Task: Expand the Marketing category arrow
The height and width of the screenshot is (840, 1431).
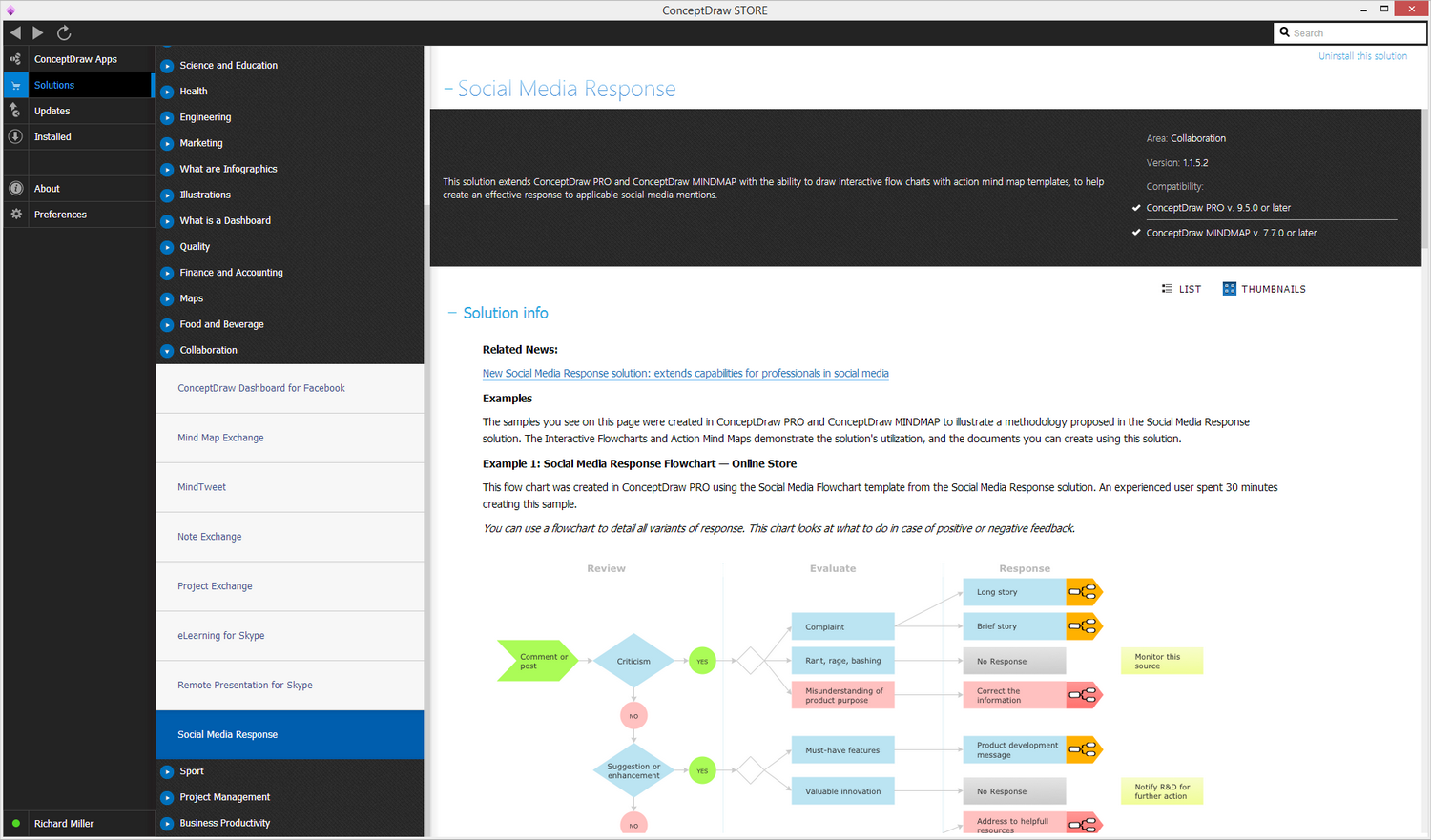Action: [167, 143]
